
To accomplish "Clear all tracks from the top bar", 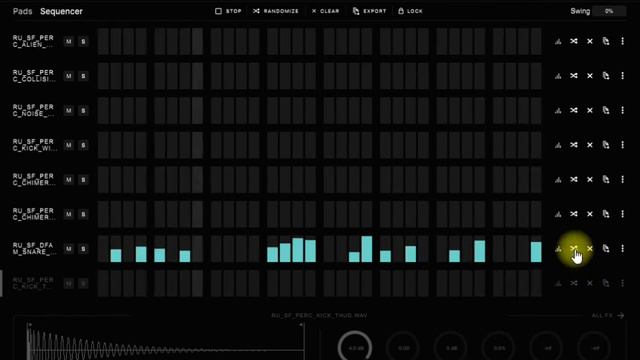I will [325, 11].
